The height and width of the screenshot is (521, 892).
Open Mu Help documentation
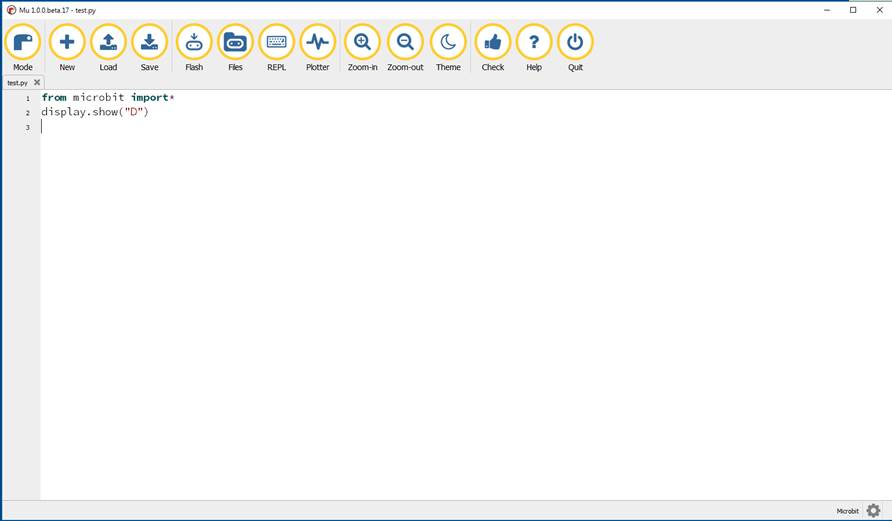click(534, 48)
